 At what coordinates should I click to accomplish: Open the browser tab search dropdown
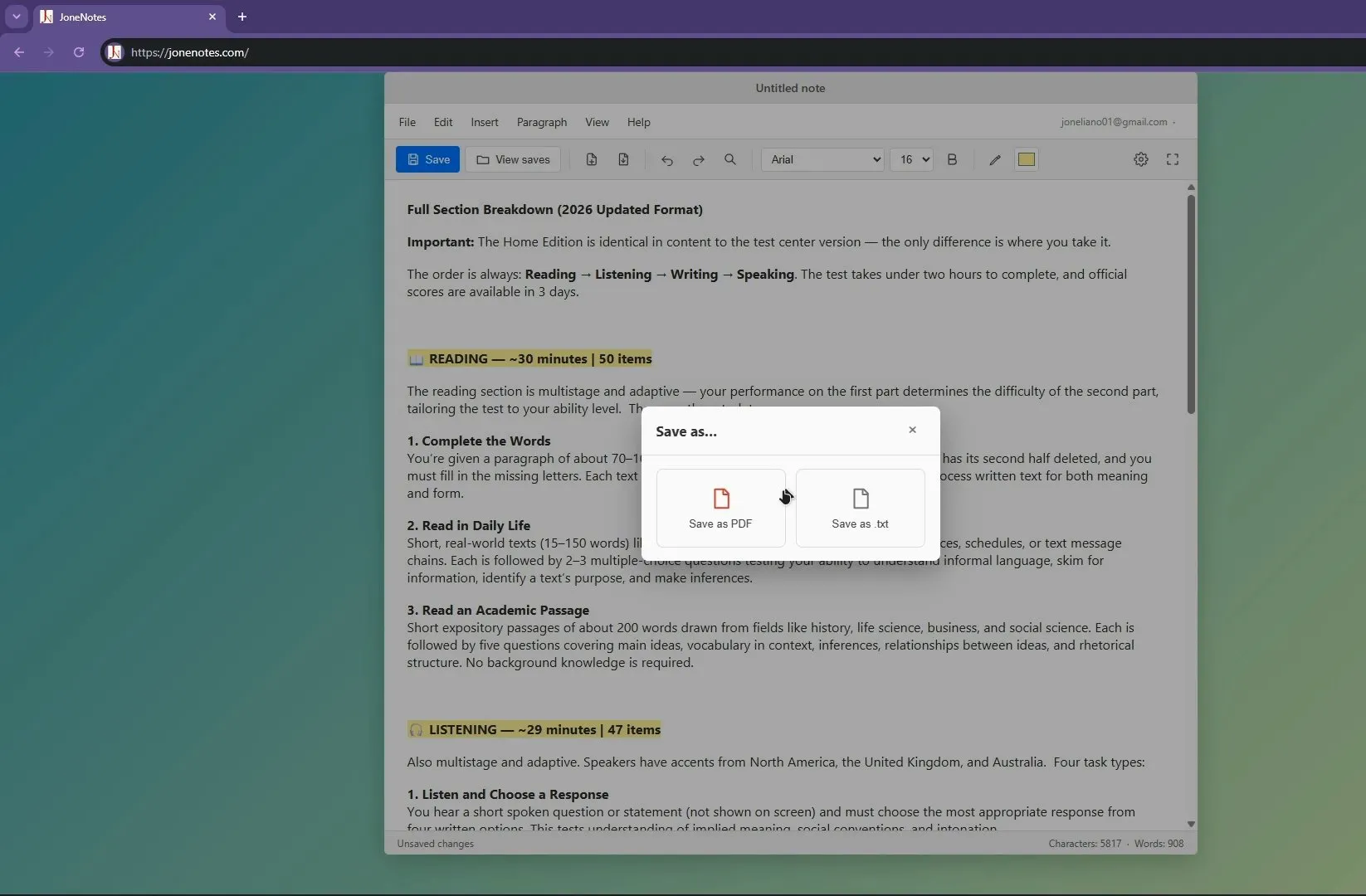(17, 17)
